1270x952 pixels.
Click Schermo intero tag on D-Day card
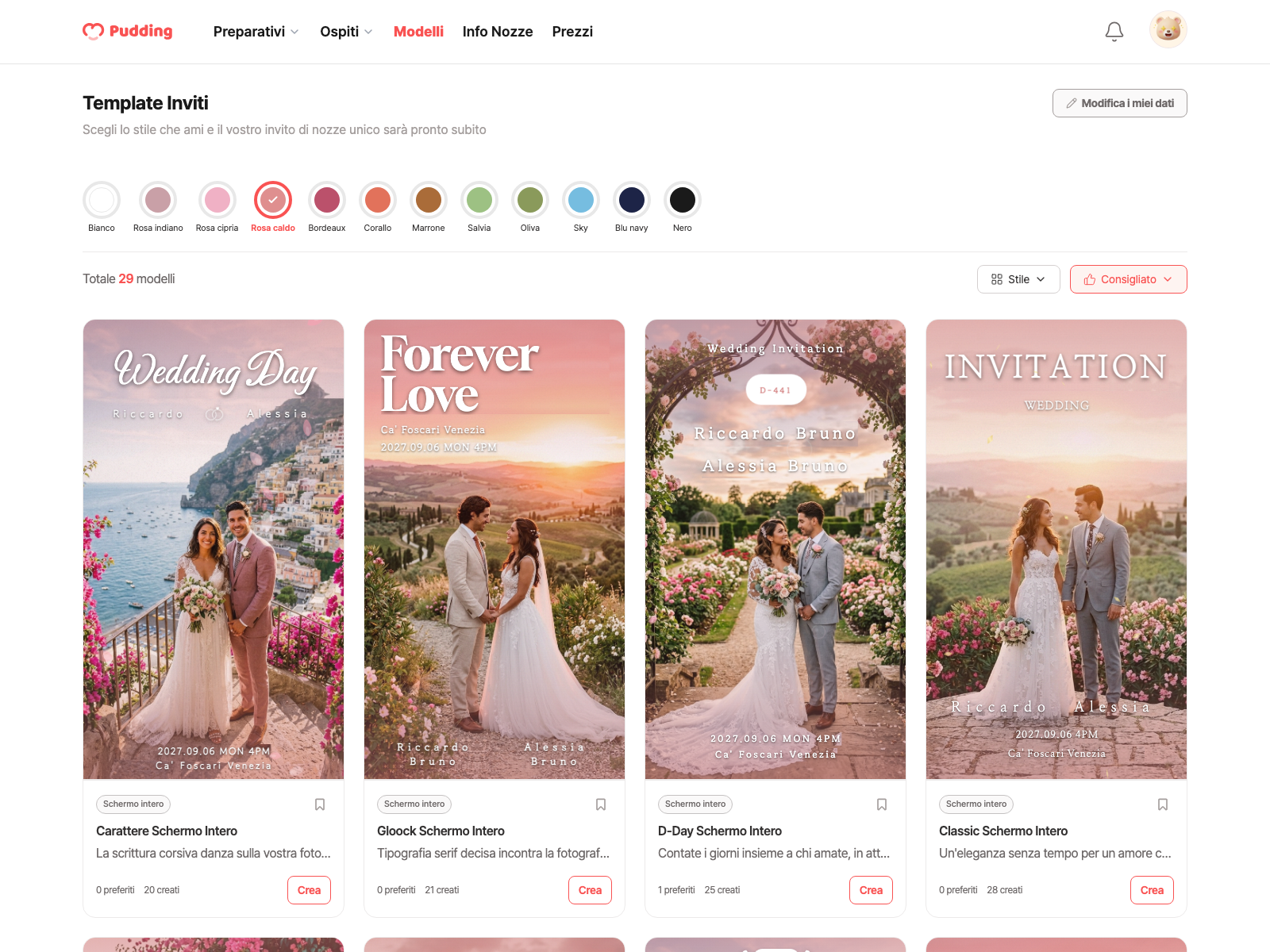pyautogui.click(x=695, y=804)
